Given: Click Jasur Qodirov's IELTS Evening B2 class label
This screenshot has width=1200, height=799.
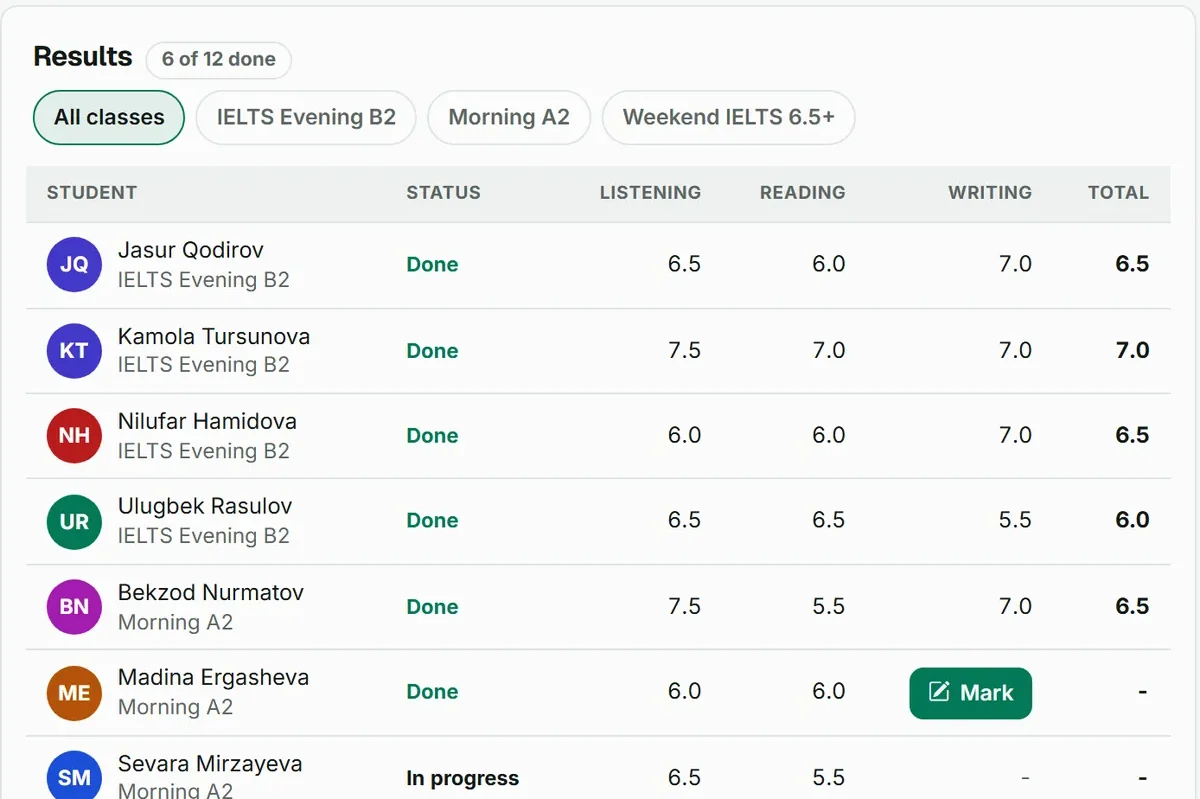Looking at the screenshot, I should 204,280.
